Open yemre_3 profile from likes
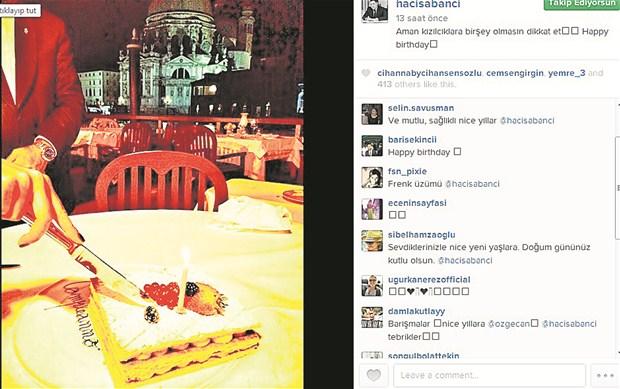620x389 pixels. [567, 73]
